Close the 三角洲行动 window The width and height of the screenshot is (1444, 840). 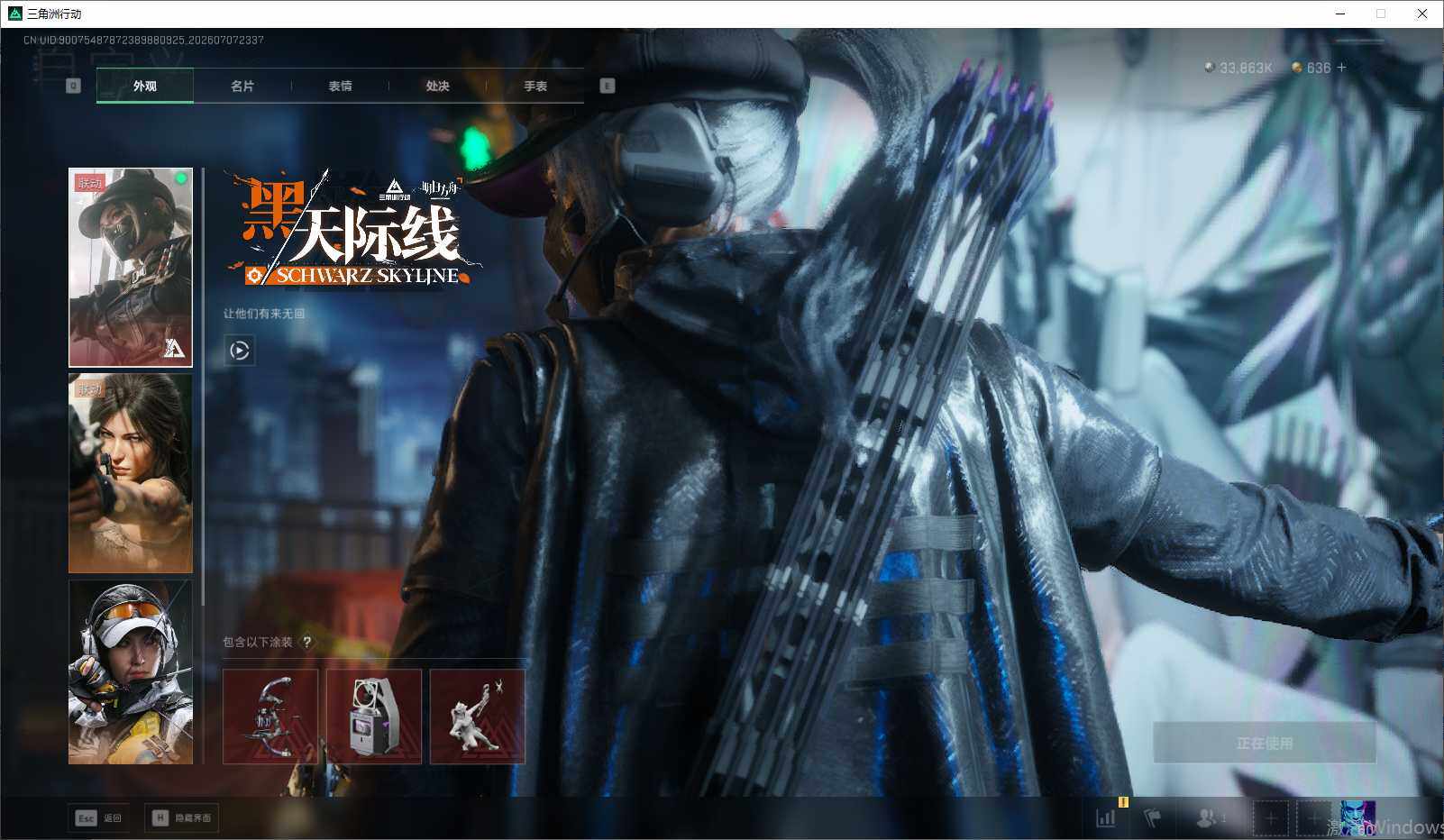[x=1422, y=14]
